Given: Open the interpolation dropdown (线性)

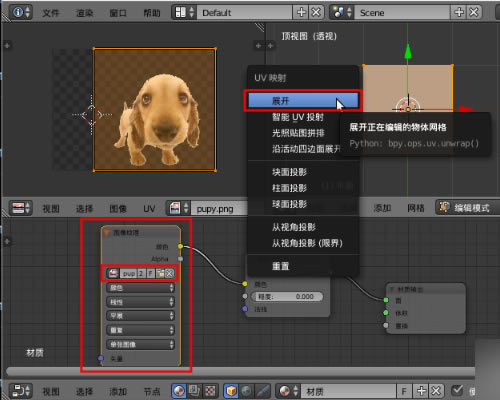Looking at the screenshot, I should point(140,302).
